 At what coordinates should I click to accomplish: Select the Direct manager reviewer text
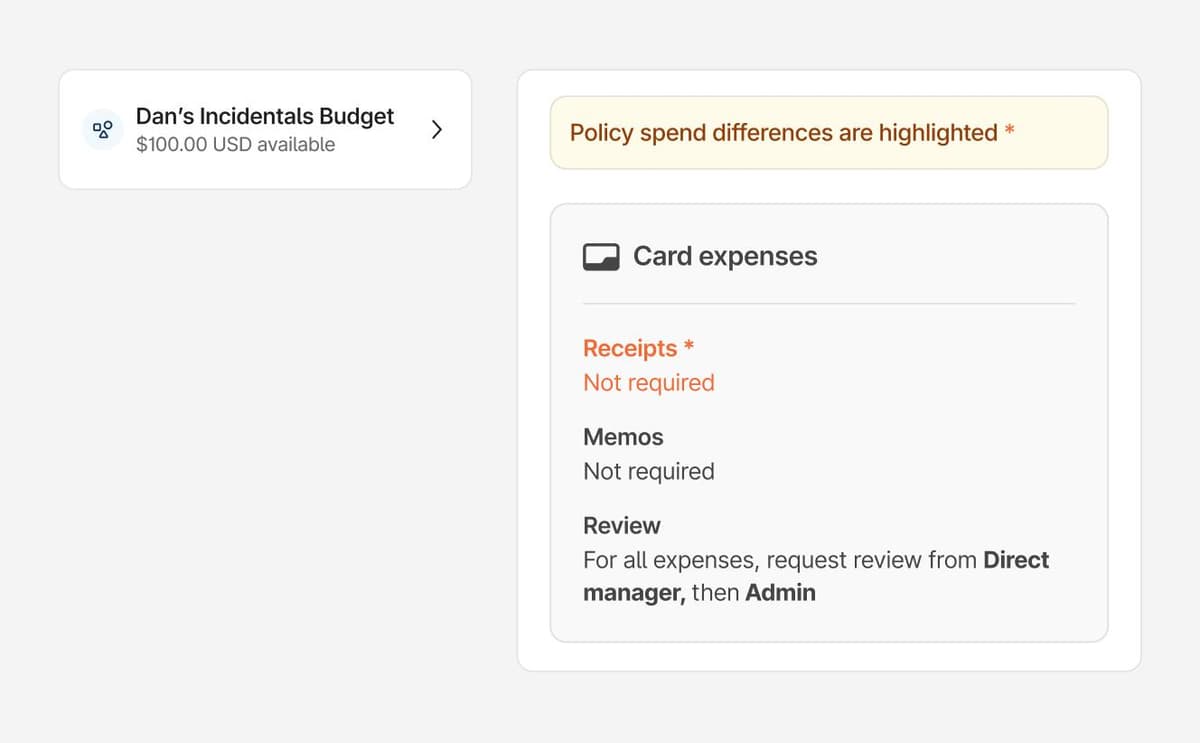(1016, 560)
